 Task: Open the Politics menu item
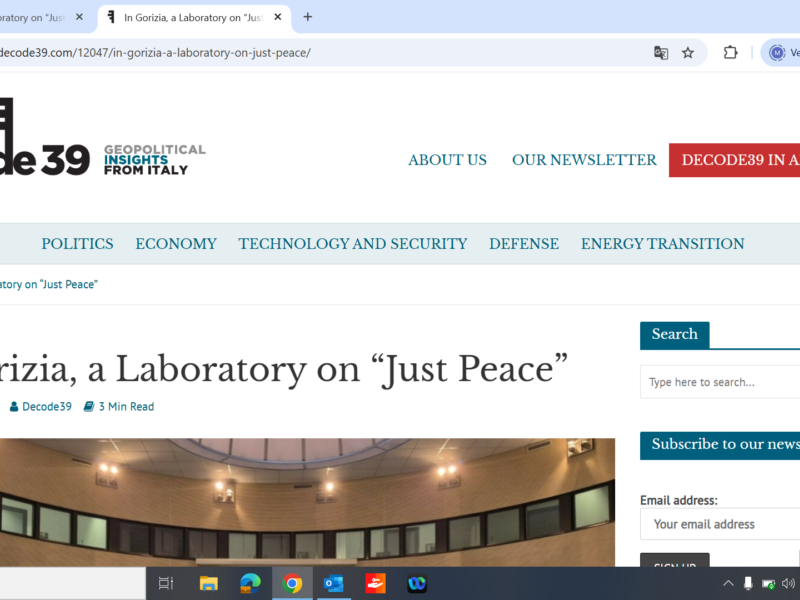[x=77, y=244]
